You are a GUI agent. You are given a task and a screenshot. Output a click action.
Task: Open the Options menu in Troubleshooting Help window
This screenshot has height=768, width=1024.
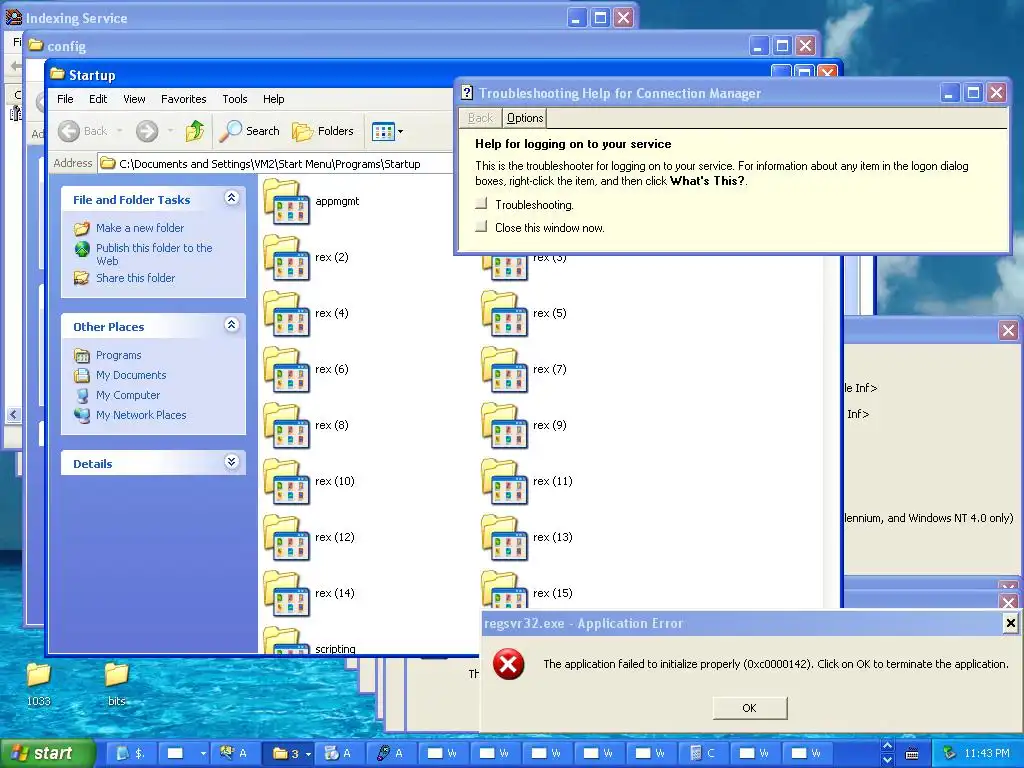click(x=524, y=118)
